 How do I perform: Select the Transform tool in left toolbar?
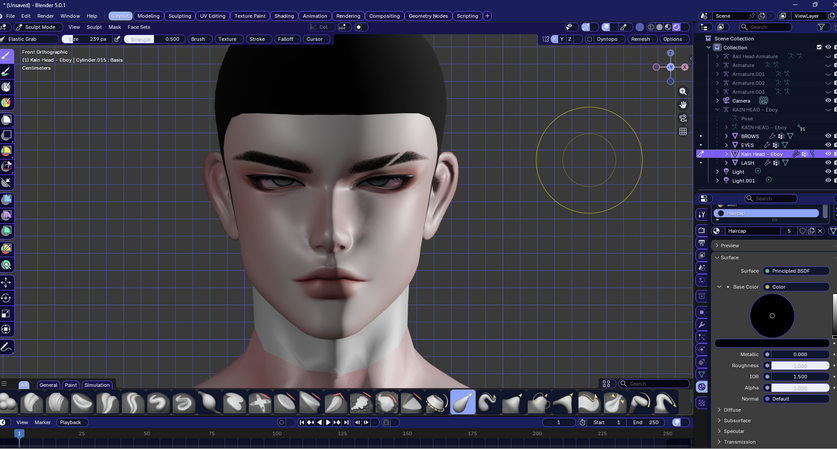click(6, 329)
